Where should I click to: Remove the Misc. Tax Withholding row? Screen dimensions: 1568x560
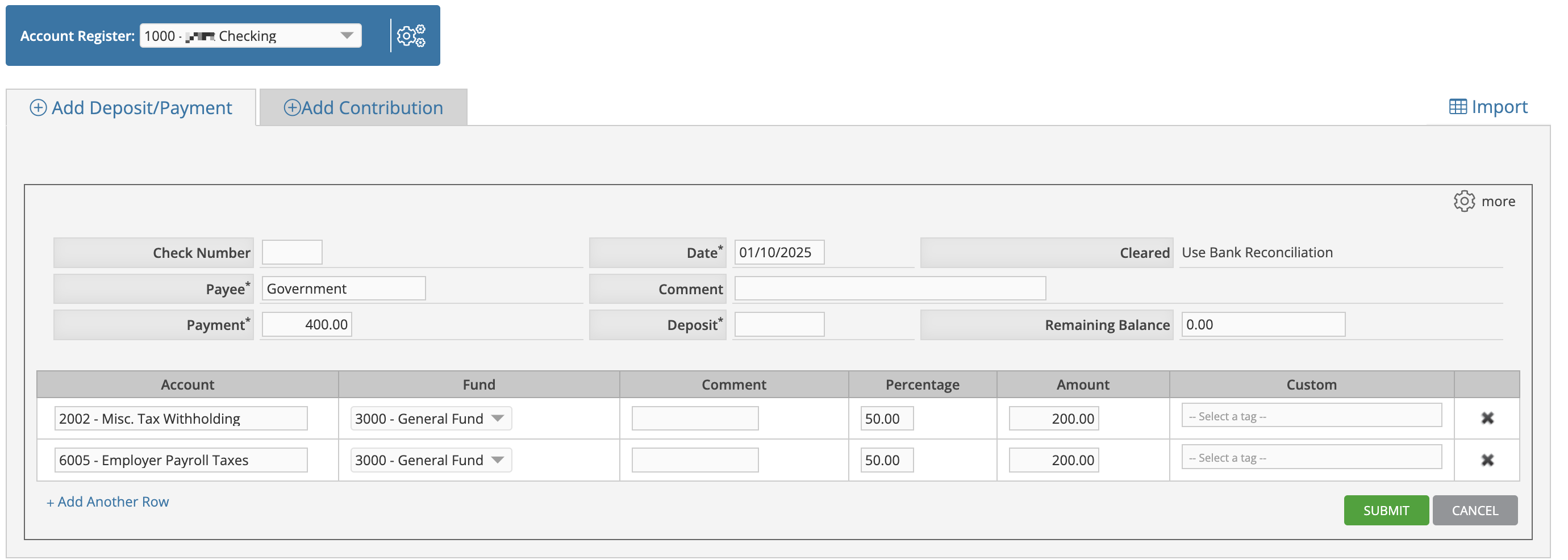[1487, 419]
